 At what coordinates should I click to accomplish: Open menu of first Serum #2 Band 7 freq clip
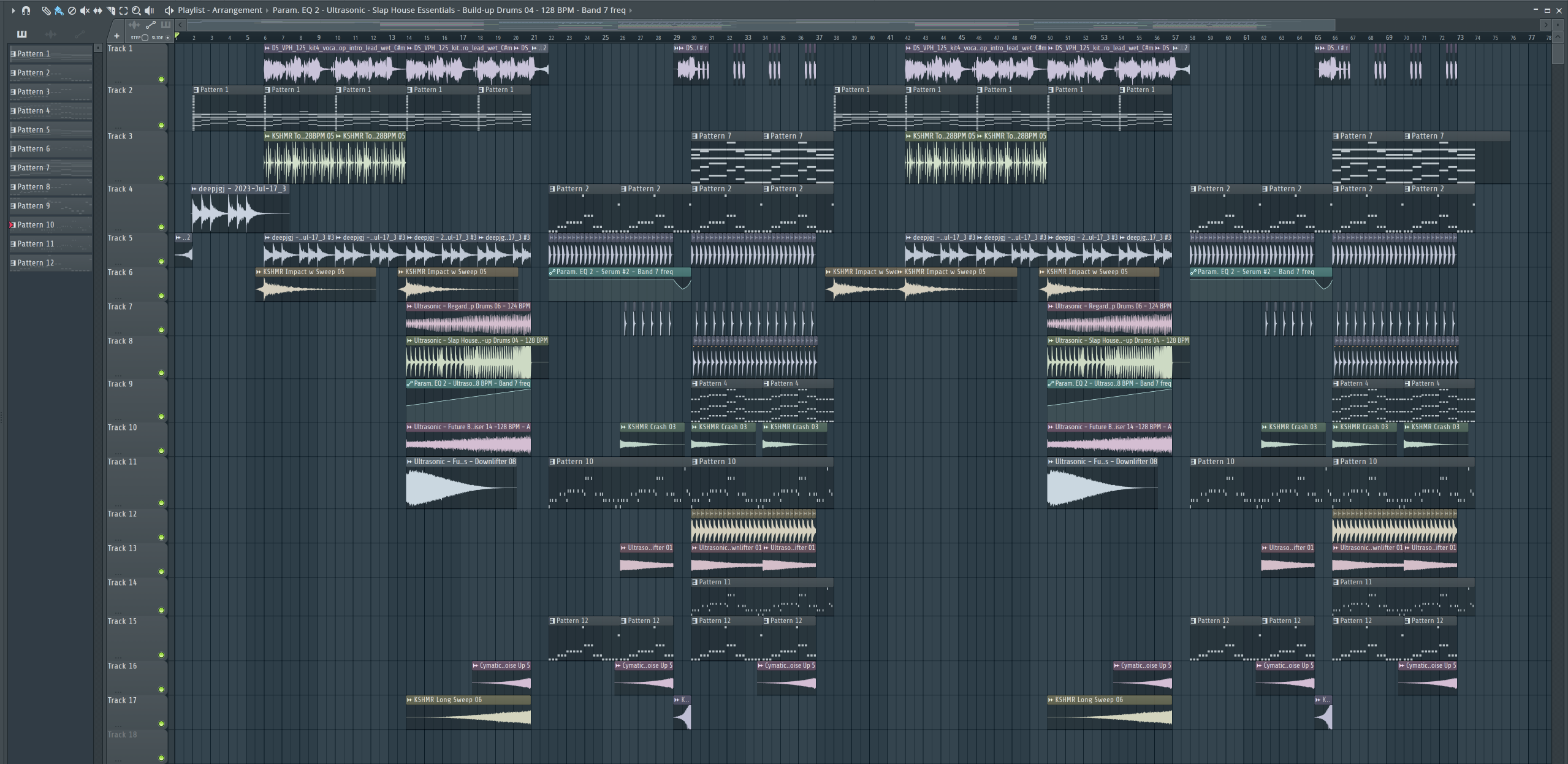coord(552,272)
